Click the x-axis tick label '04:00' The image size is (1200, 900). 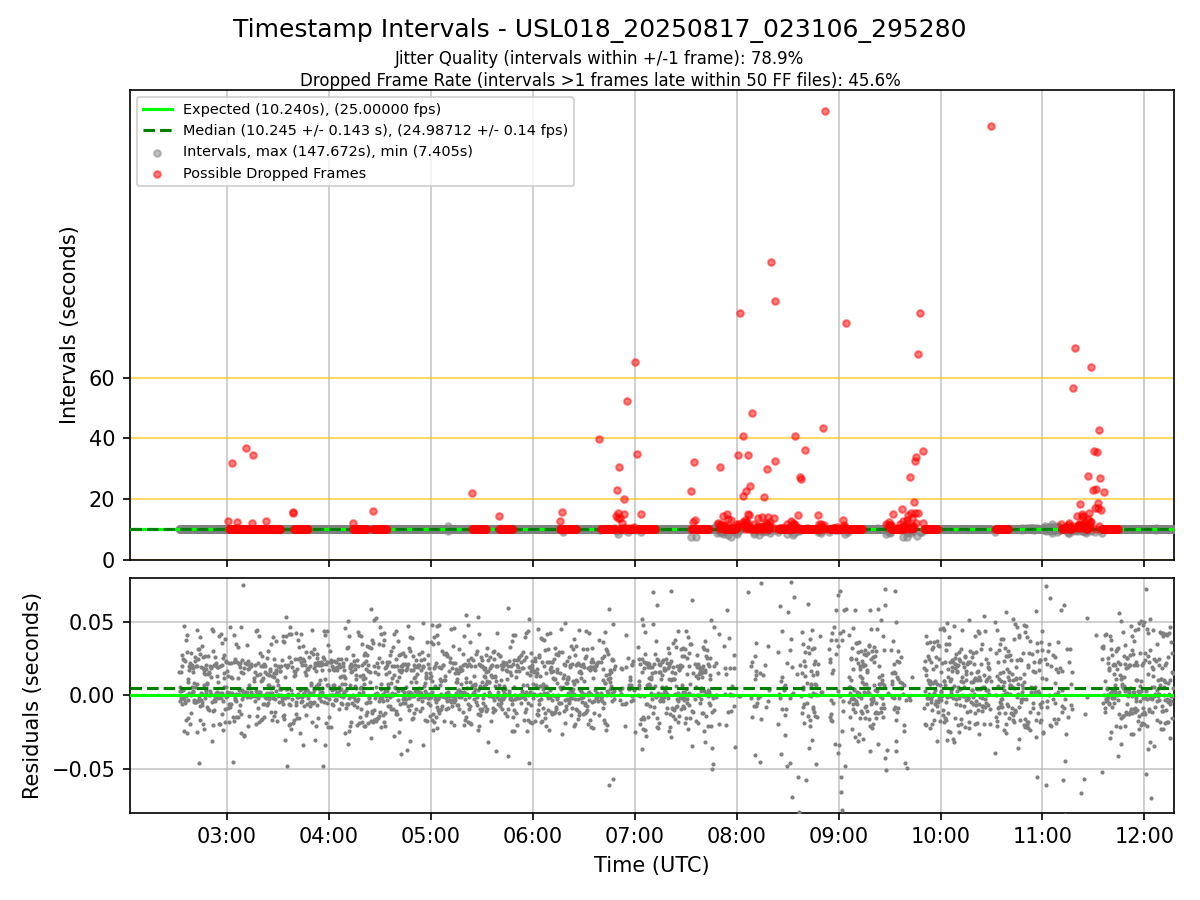(x=329, y=834)
